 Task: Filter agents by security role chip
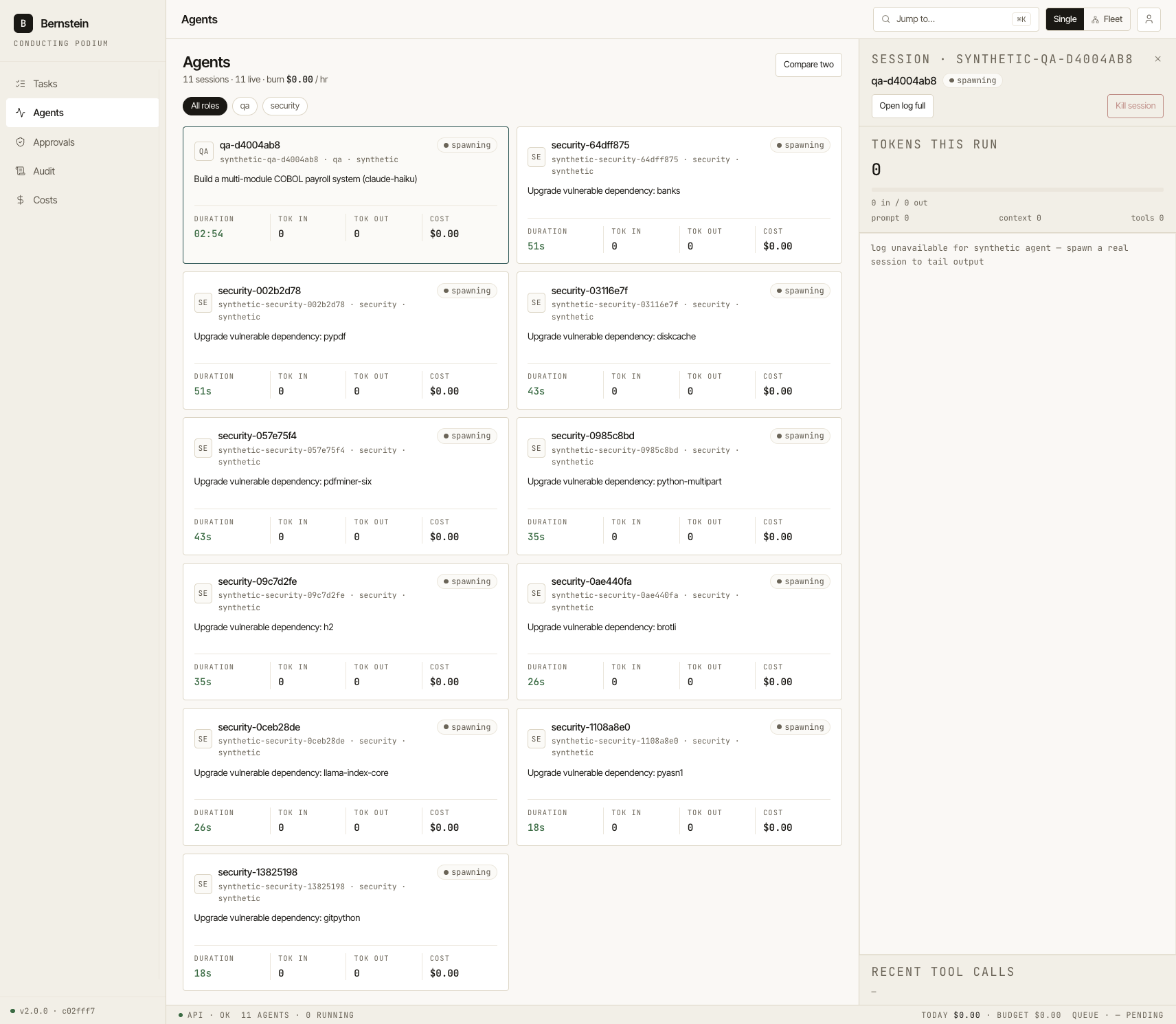point(285,106)
